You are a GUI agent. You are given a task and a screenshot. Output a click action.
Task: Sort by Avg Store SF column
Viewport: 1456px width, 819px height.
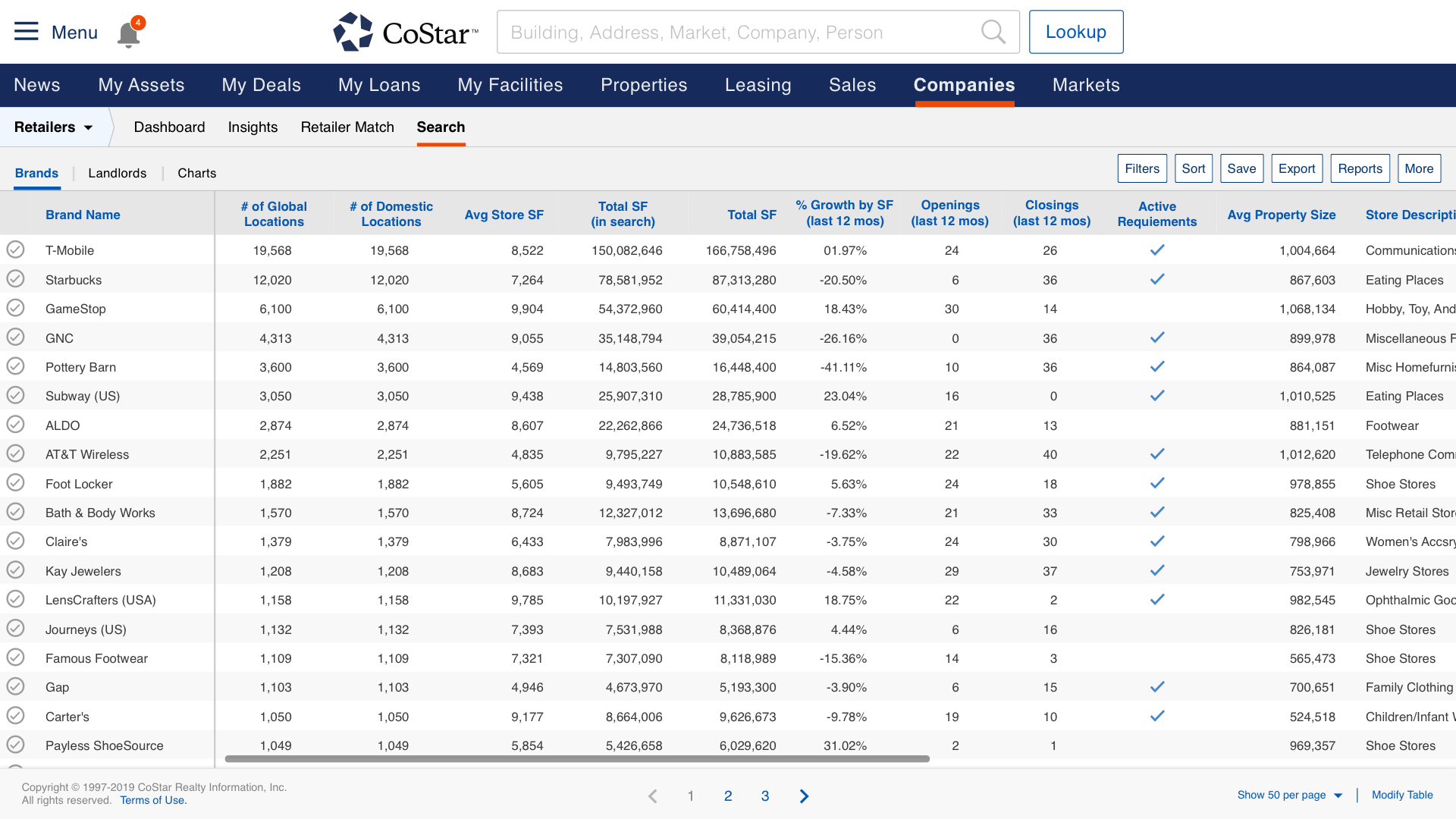pyautogui.click(x=504, y=215)
